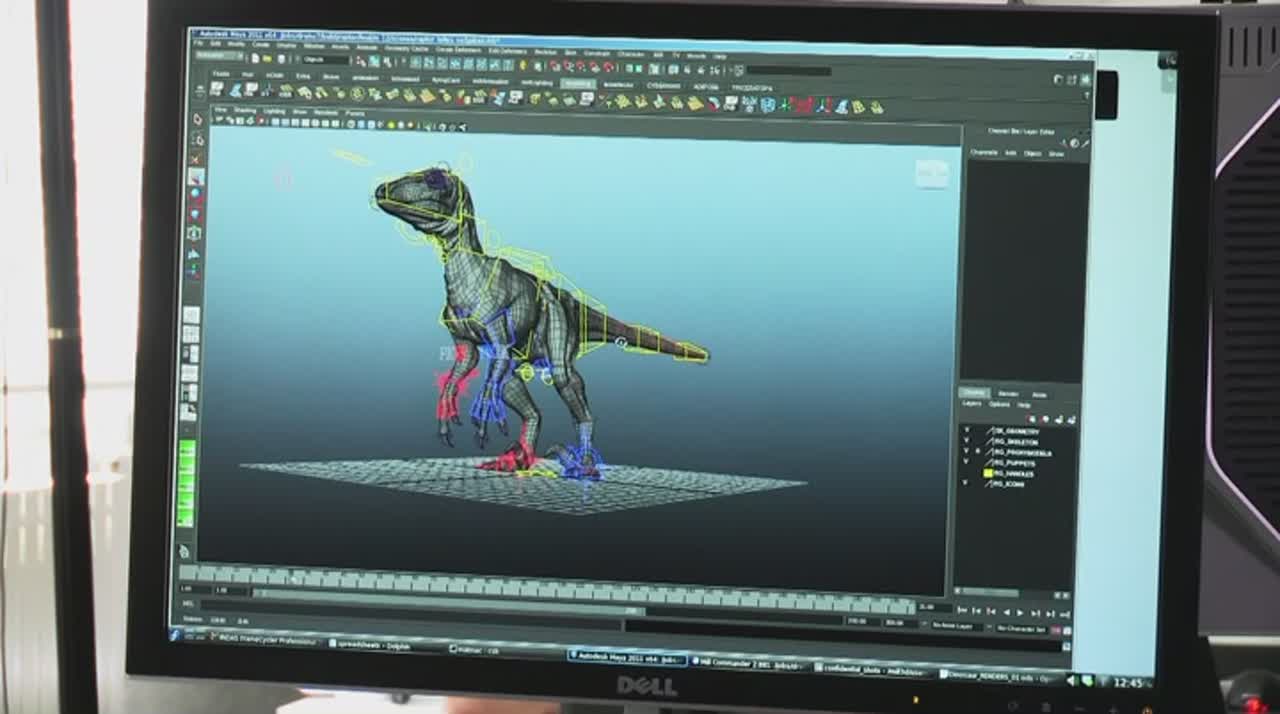Switch to the Render layer tab

coord(1008,393)
